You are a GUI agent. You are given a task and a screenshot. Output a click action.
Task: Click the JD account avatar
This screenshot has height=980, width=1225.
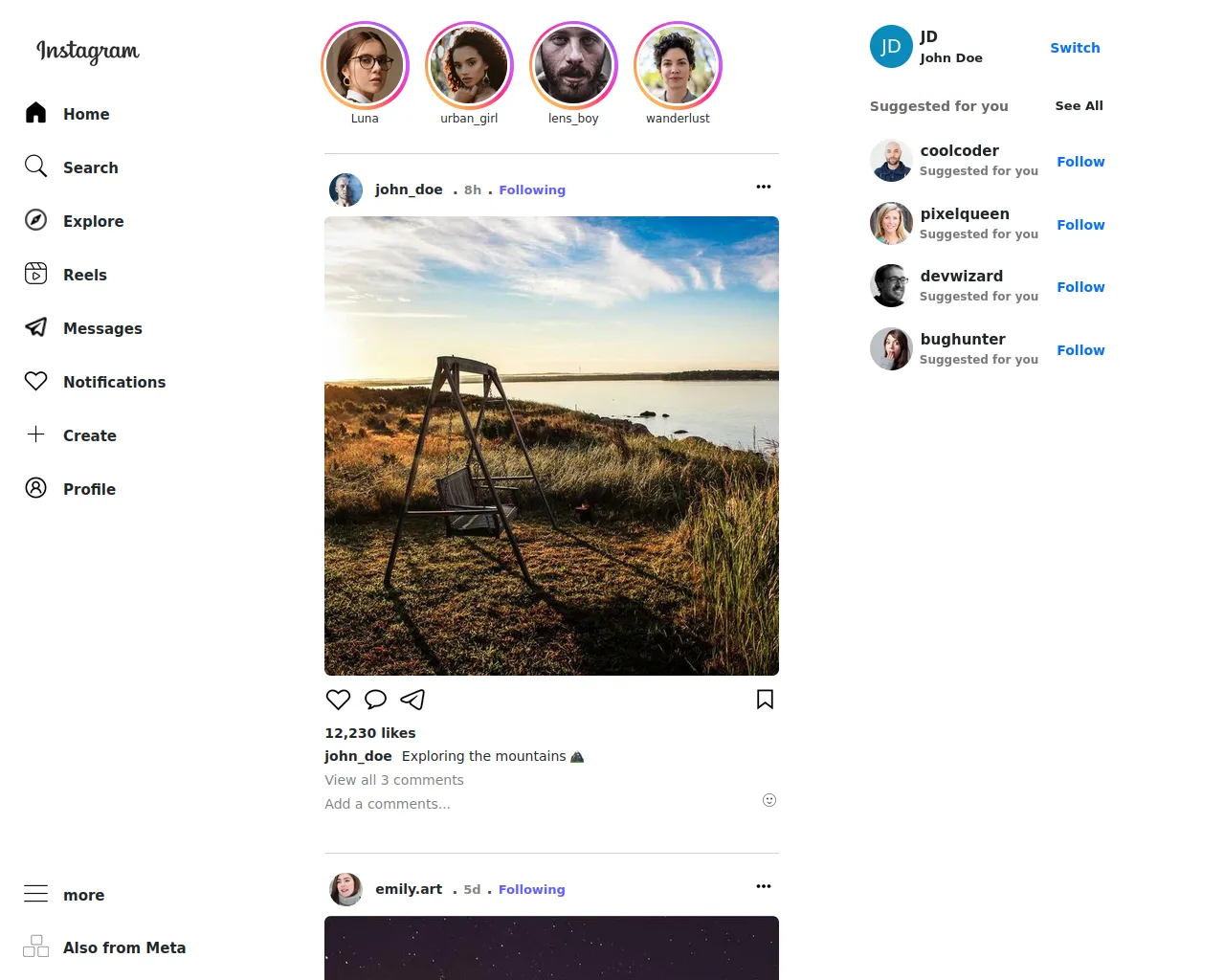(891, 46)
